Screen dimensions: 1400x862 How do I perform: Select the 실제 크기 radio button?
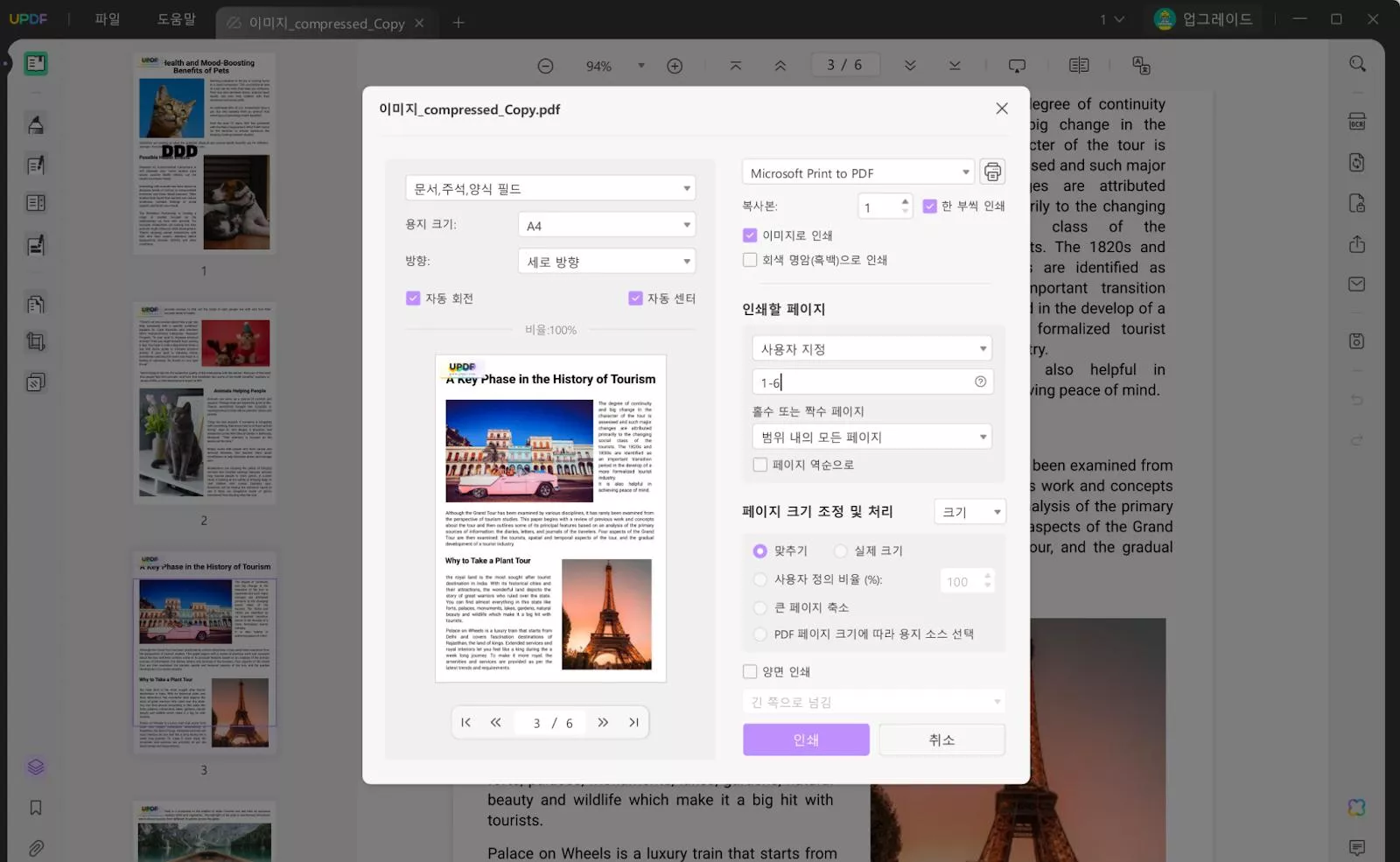point(840,550)
